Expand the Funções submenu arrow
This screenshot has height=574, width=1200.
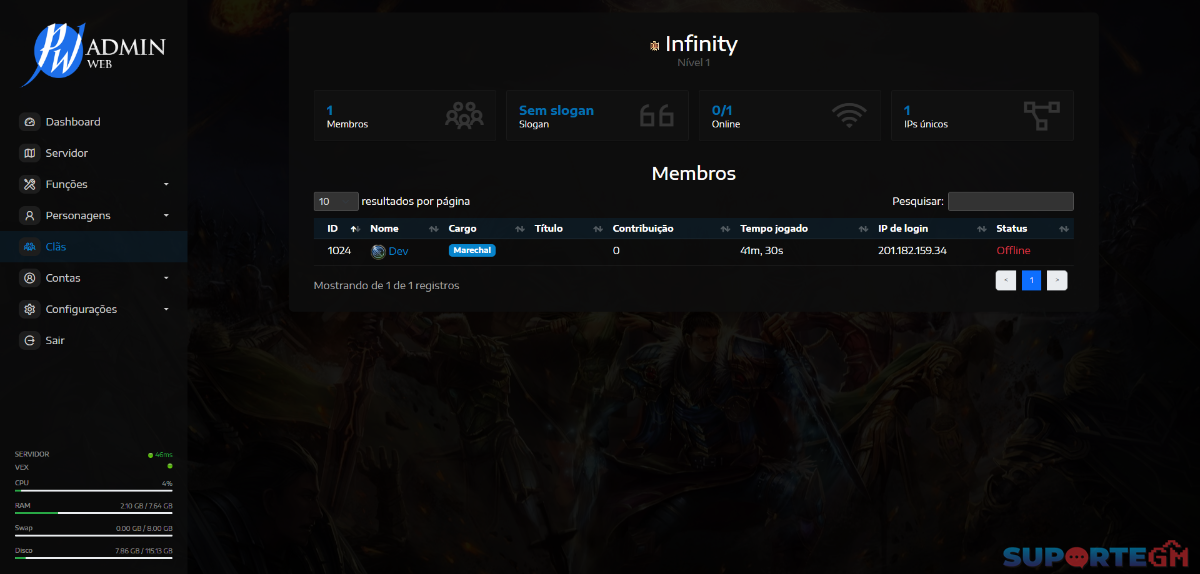(166, 185)
